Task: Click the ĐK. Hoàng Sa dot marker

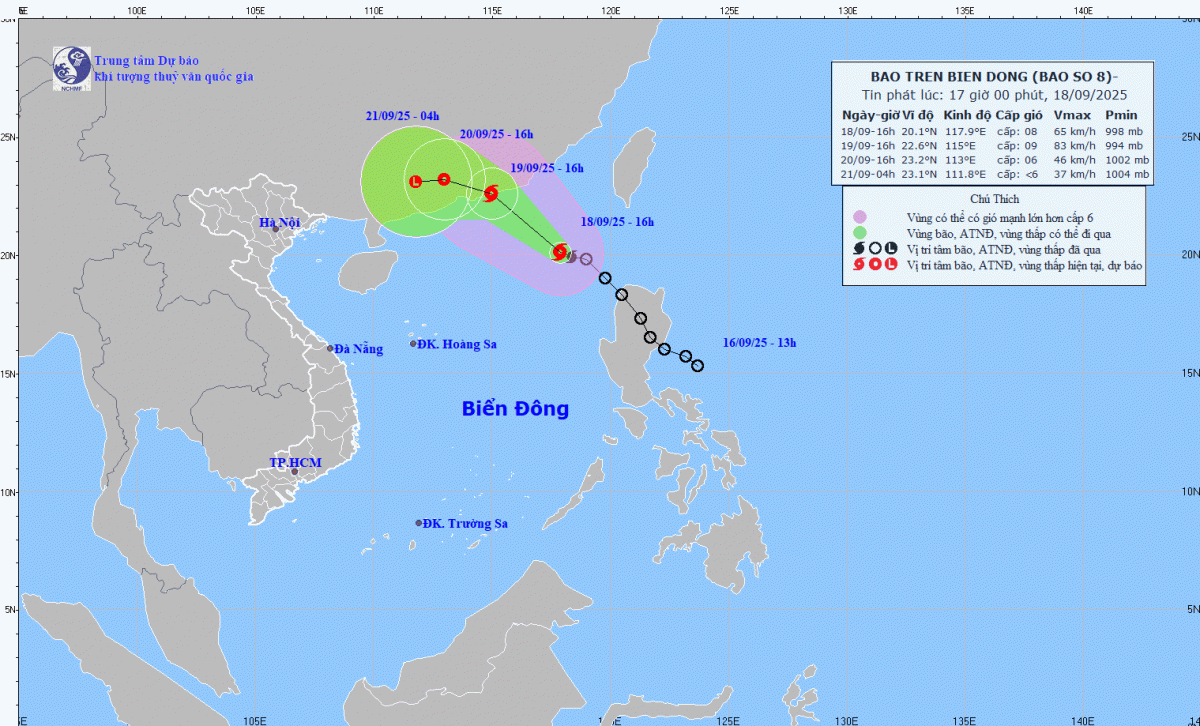Action: 413,344
